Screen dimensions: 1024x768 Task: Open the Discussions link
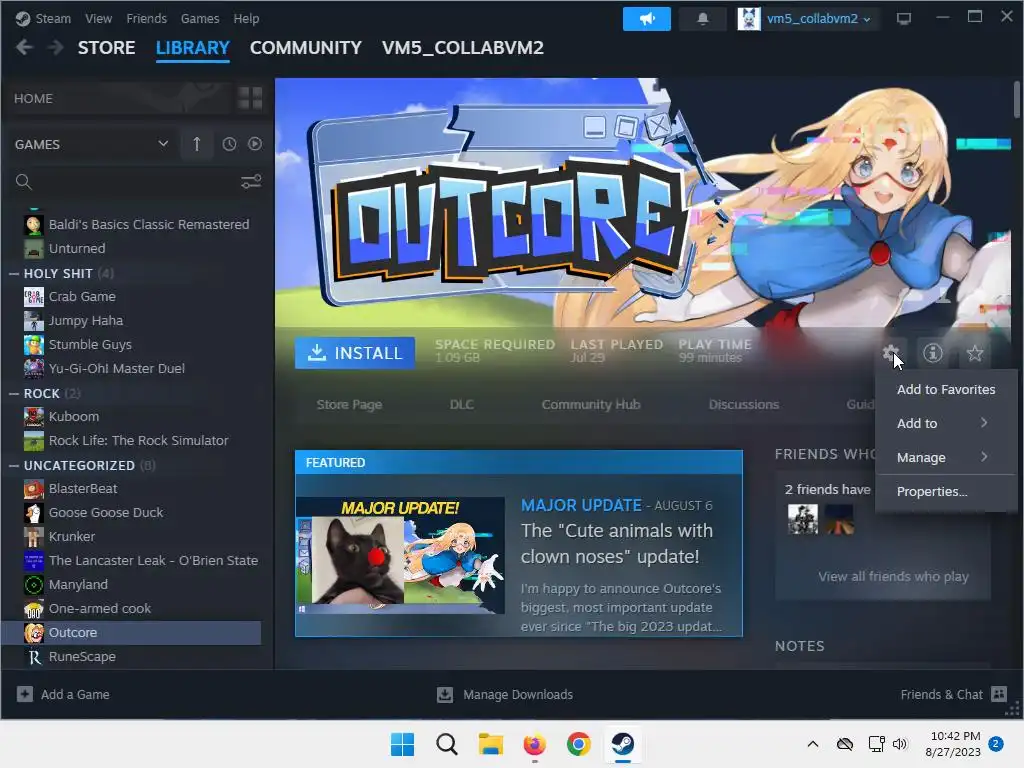[743, 404]
